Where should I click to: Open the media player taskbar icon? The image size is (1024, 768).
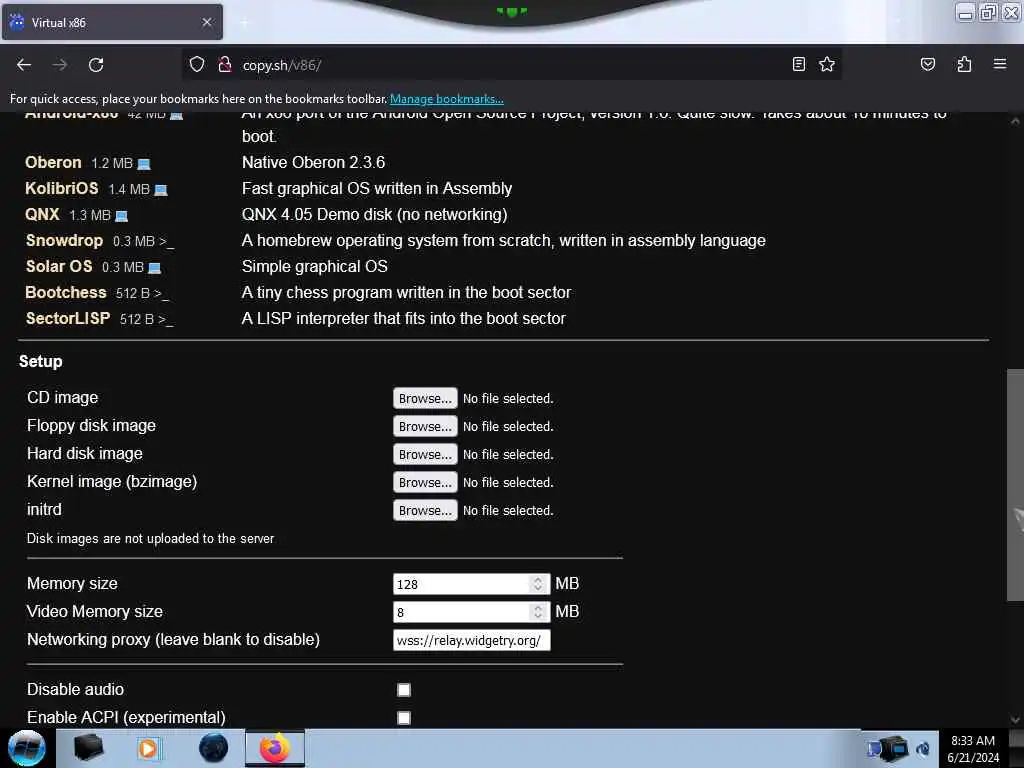(148, 748)
